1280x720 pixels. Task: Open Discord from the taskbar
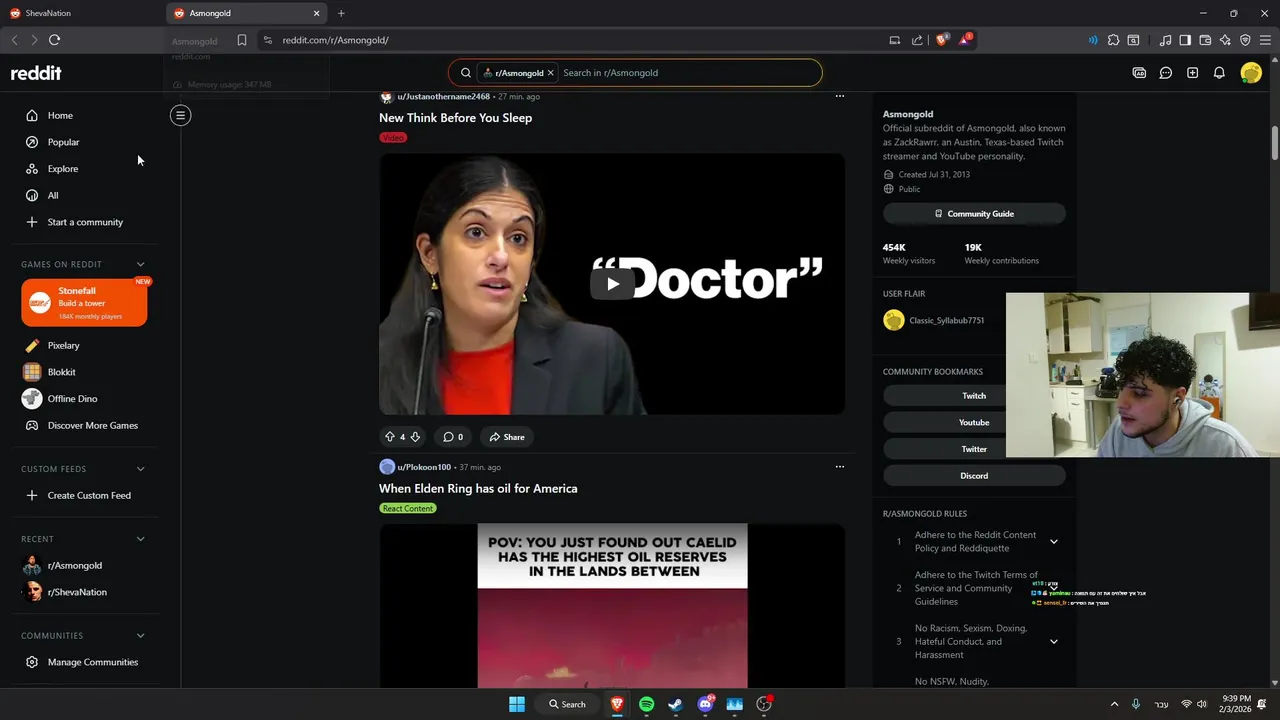click(x=706, y=704)
